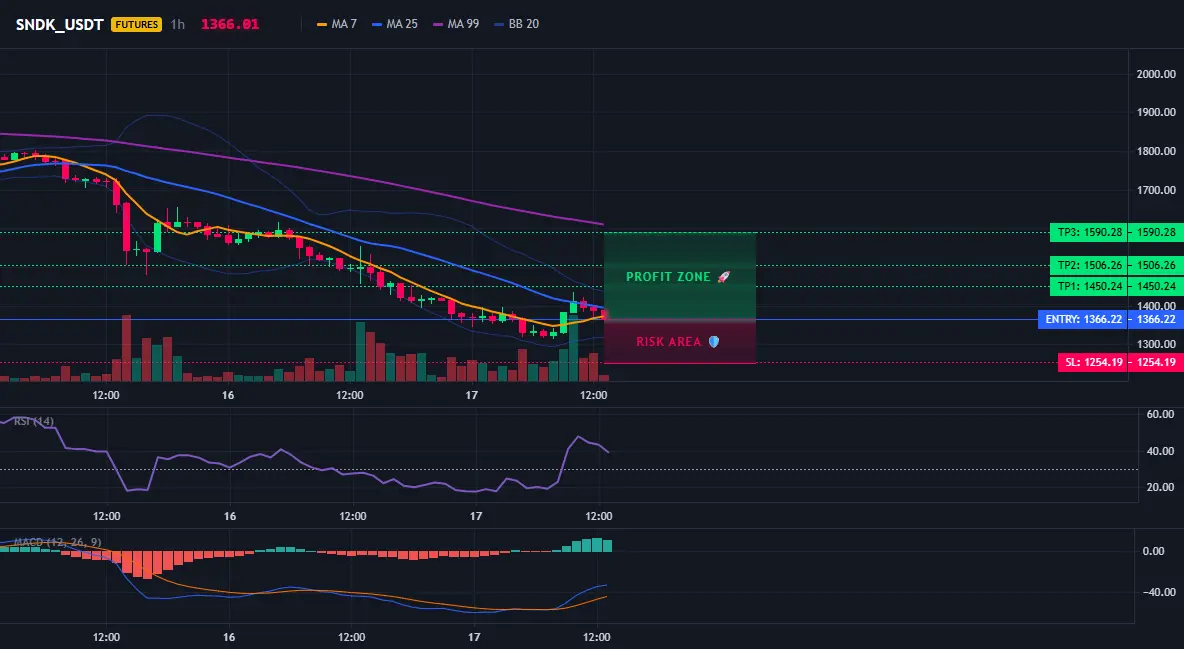The image size is (1184, 649).
Task: Click the PROFIT ZONE label with rocket
Action: (x=678, y=277)
